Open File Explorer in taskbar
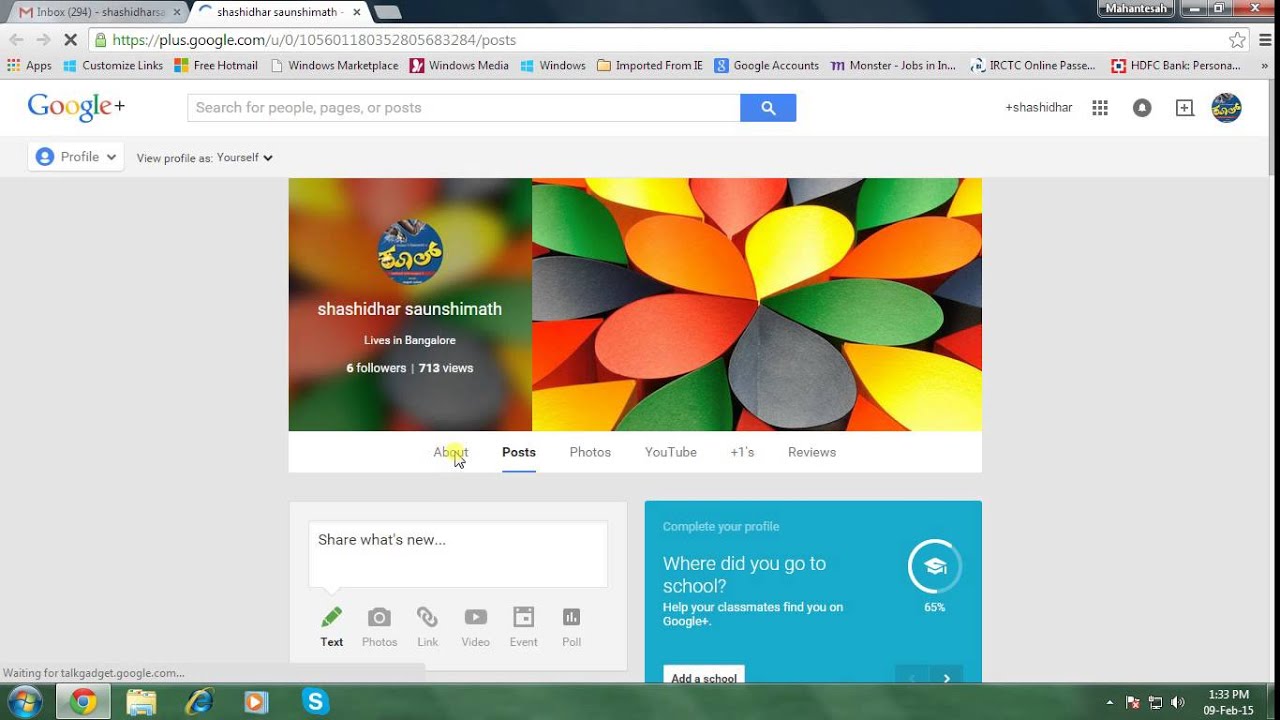The height and width of the screenshot is (720, 1280). [142, 702]
